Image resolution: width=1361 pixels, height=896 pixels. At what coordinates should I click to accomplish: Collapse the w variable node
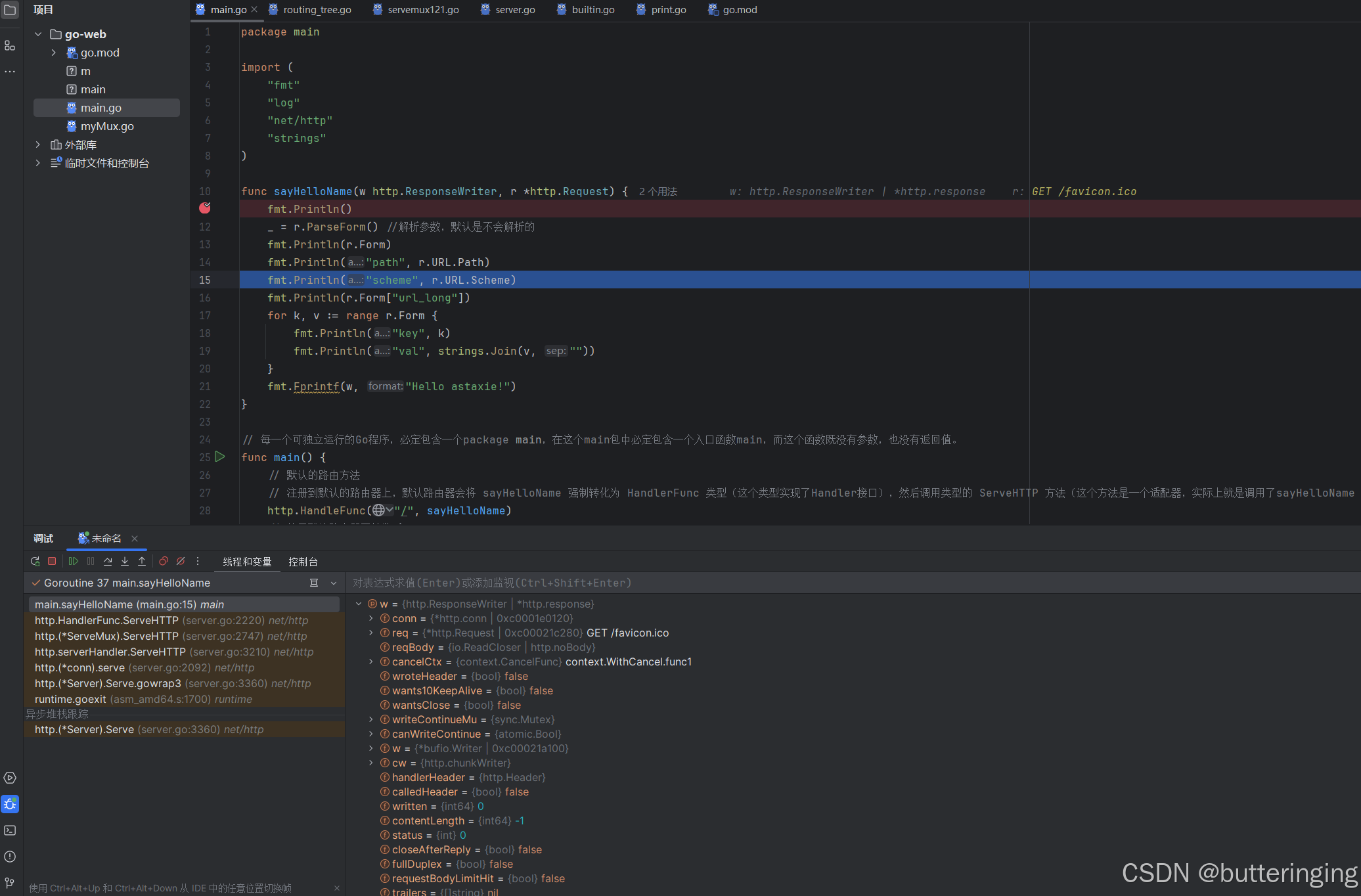359,604
